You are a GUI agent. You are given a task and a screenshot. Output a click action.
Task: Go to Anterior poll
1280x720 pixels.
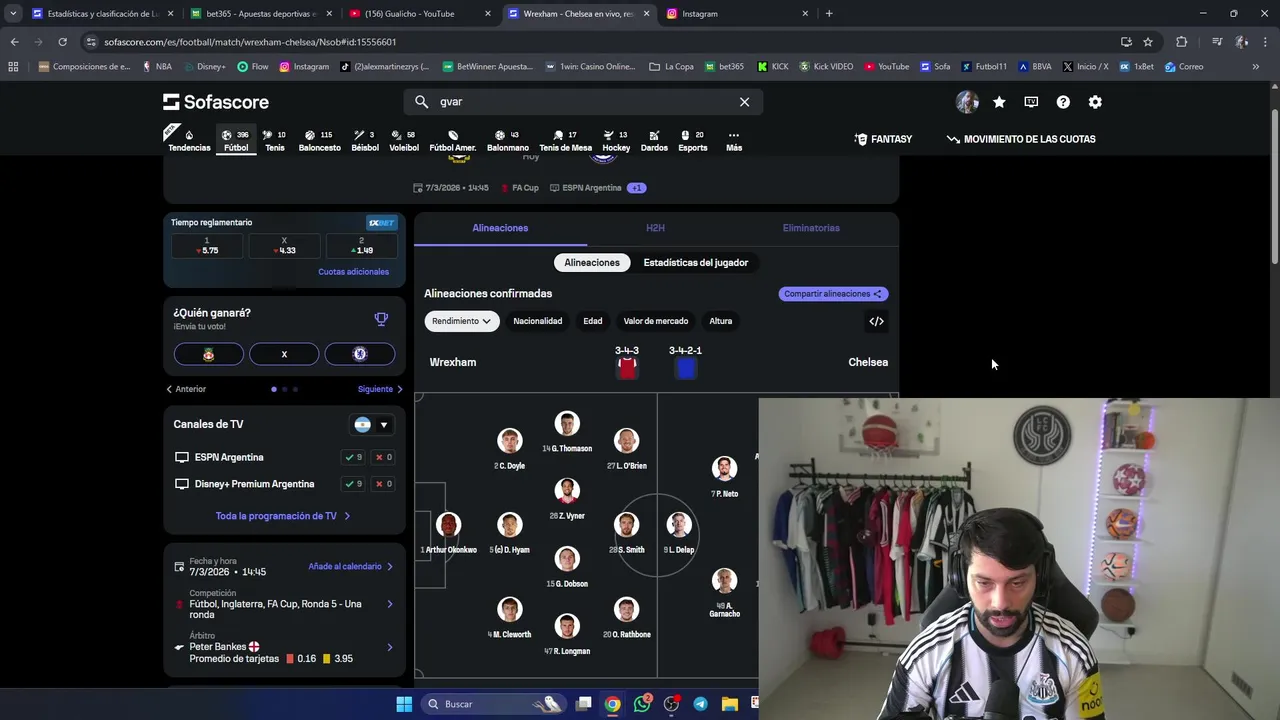186,389
